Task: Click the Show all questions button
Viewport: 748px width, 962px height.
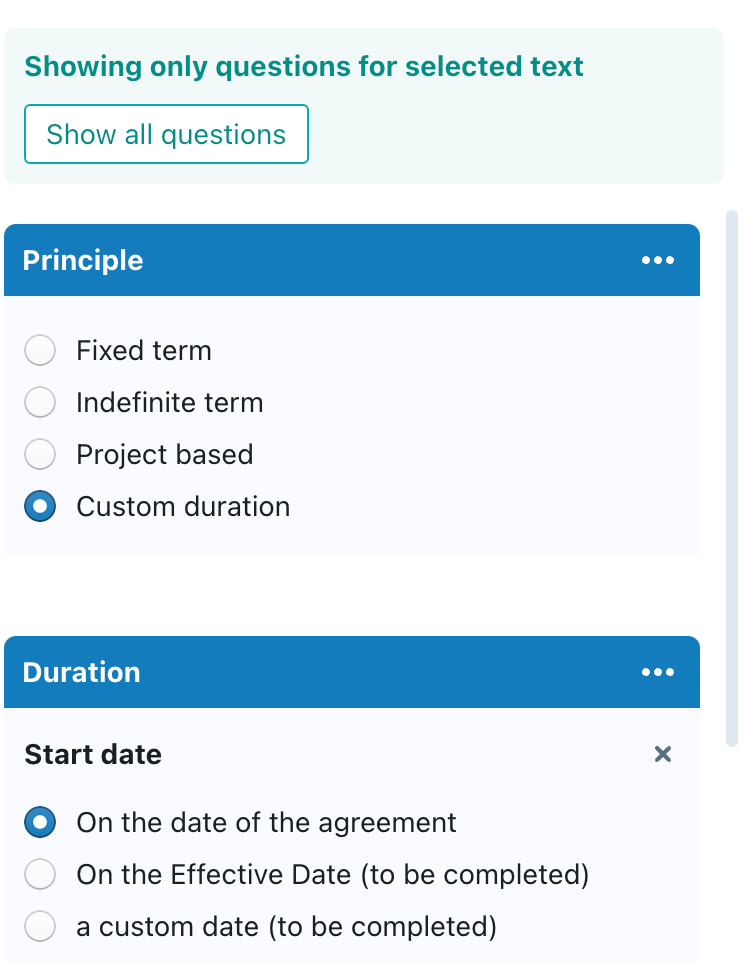Action: tap(166, 134)
